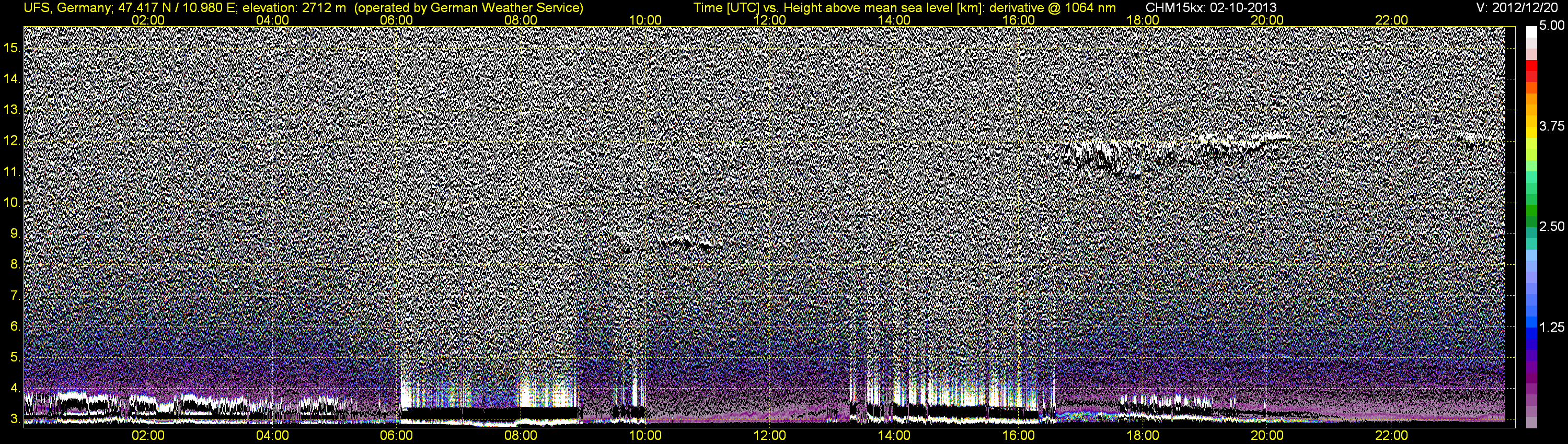Click the 13 km height axis label
The width and height of the screenshot is (1568, 444).
coord(12,110)
